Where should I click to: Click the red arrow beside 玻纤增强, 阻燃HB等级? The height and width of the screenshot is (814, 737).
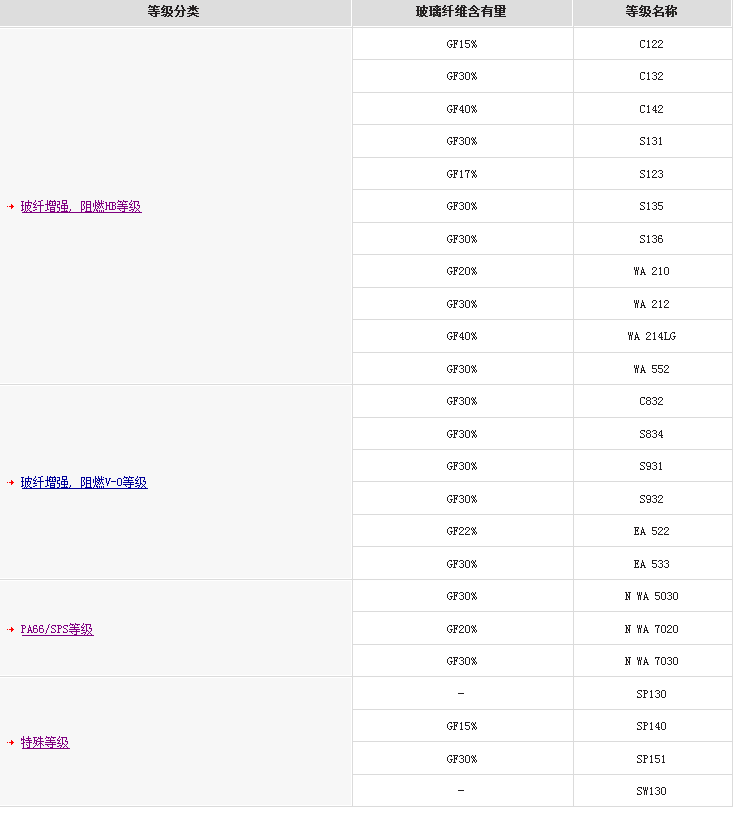[10, 207]
